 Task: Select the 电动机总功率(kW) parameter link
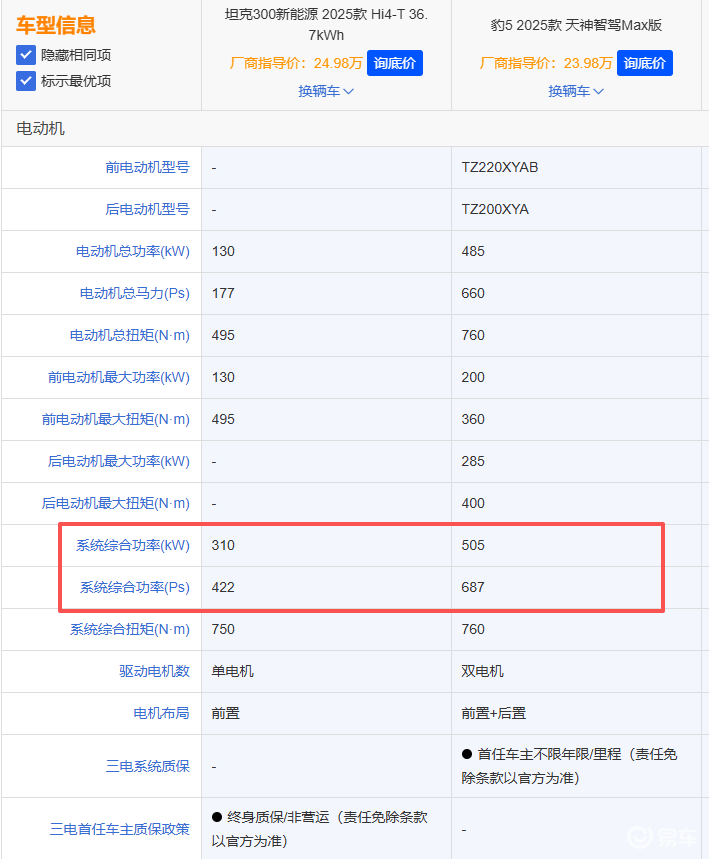133,251
